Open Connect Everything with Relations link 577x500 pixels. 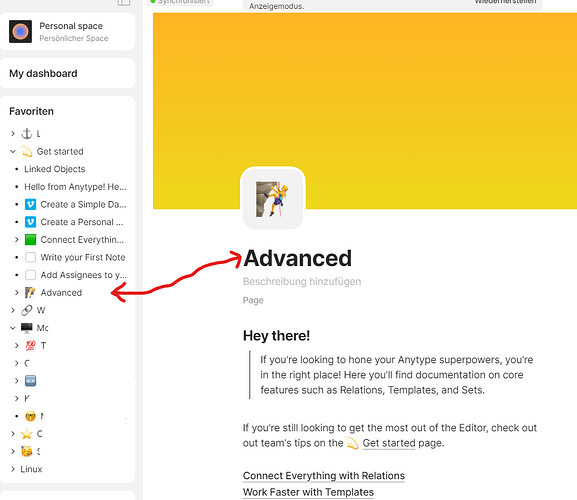[324, 476]
